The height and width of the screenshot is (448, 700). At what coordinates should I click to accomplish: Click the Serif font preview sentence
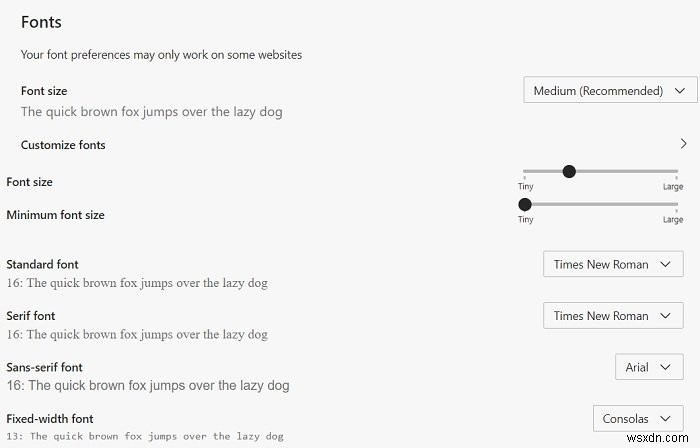point(137,334)
